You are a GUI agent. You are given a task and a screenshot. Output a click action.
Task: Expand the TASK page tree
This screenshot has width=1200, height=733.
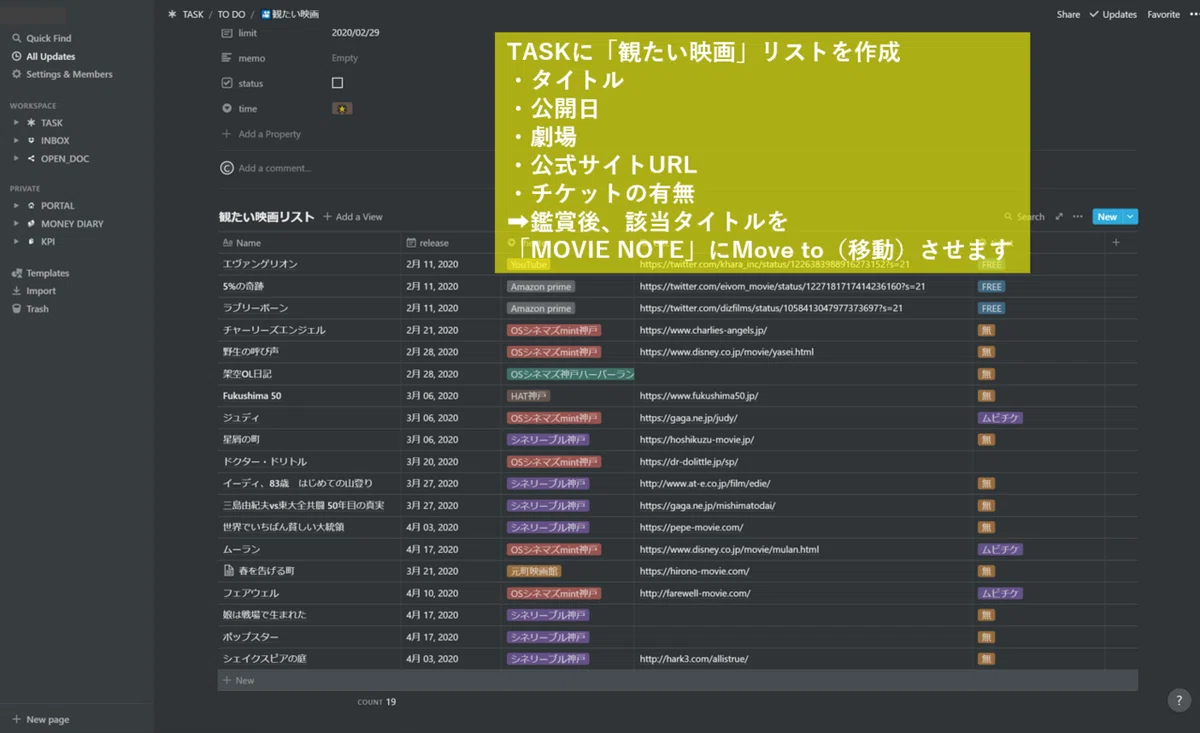tap(16, 123)
